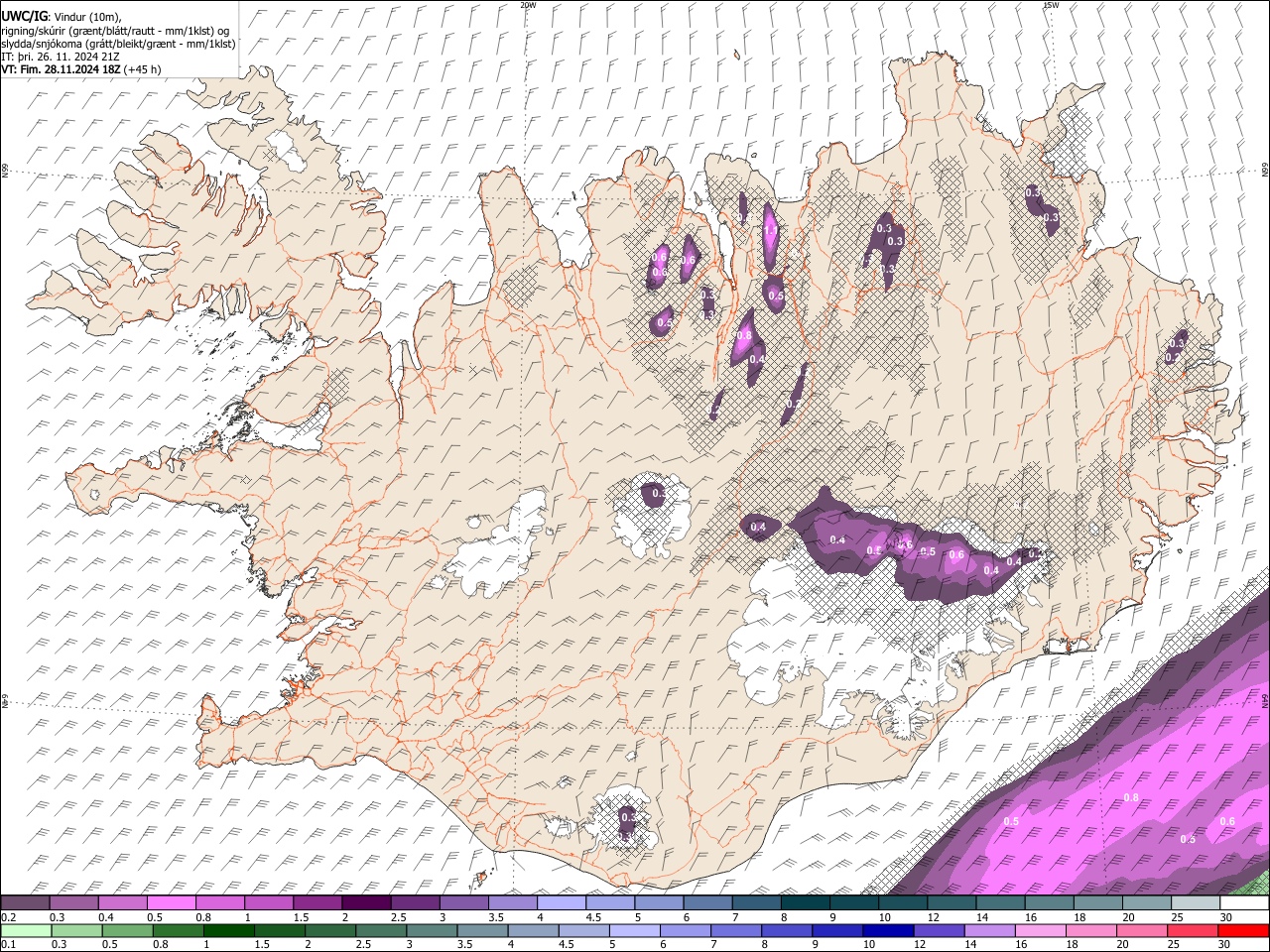Screen dimensions: 1270x952
Task: Click the "IT: þri. 26. 11. 2024 21Z" line
Action: point(61,57)
